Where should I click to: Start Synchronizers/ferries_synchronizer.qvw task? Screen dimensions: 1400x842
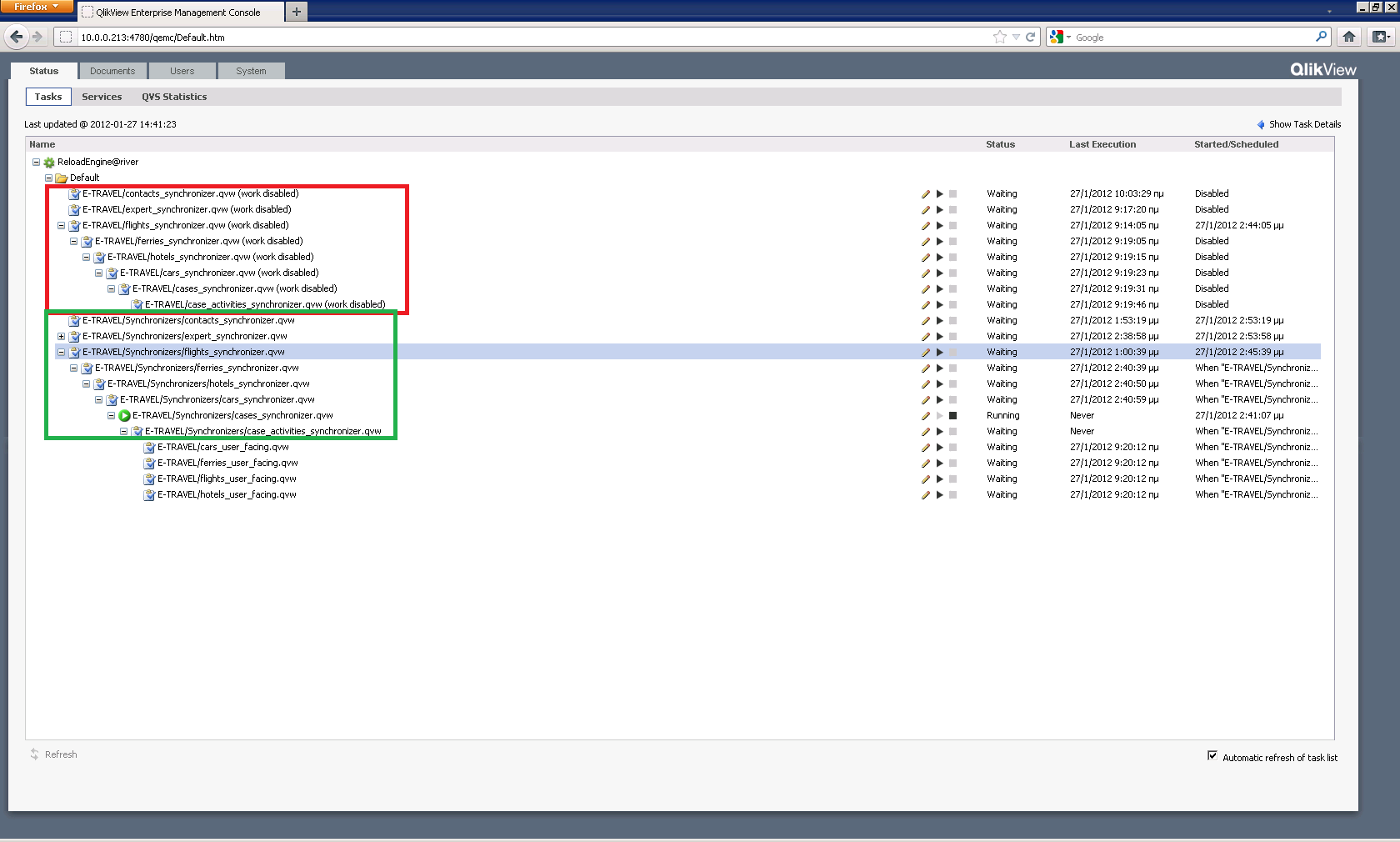coord(939,368)
